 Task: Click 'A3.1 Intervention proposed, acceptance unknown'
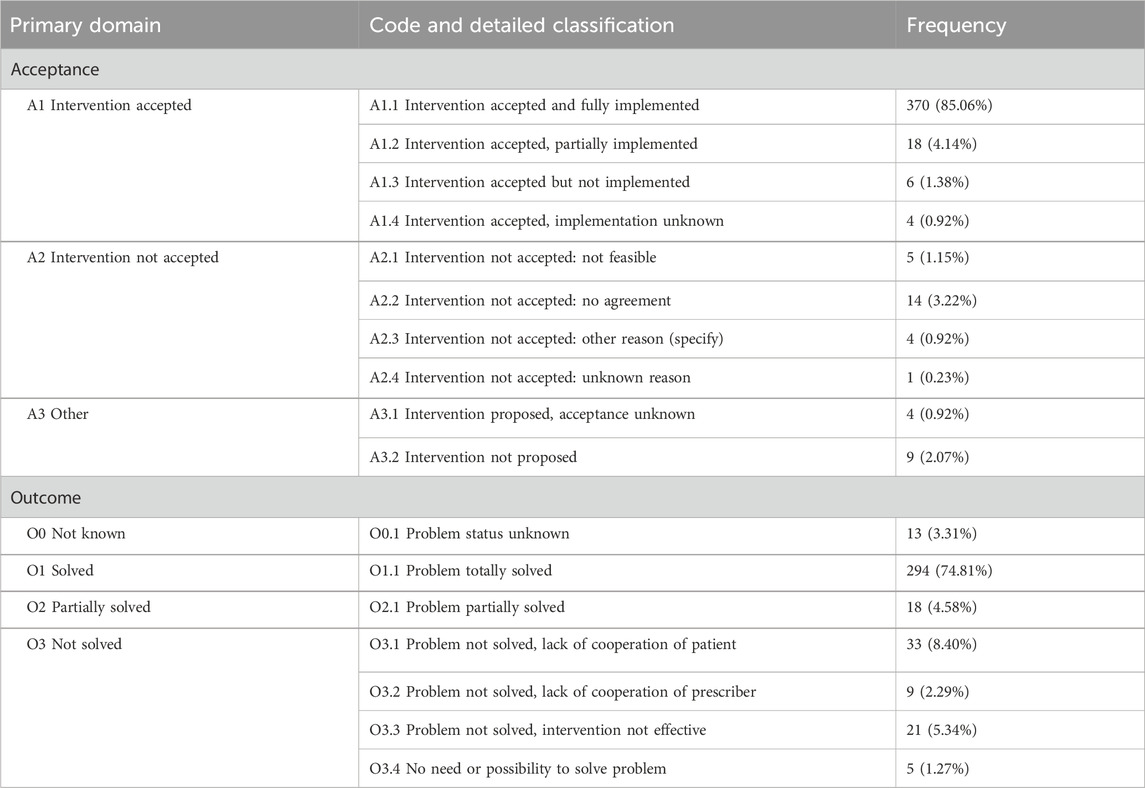[x=532, y=413]
